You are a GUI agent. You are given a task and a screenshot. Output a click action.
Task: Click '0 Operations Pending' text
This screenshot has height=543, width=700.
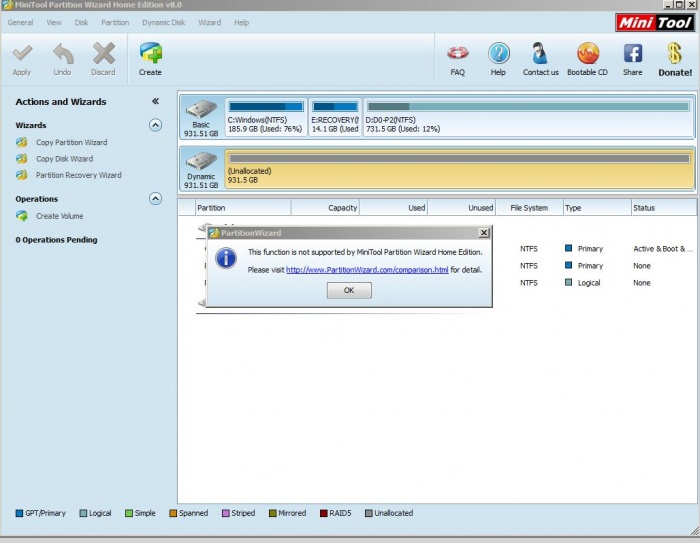point(56,240)
